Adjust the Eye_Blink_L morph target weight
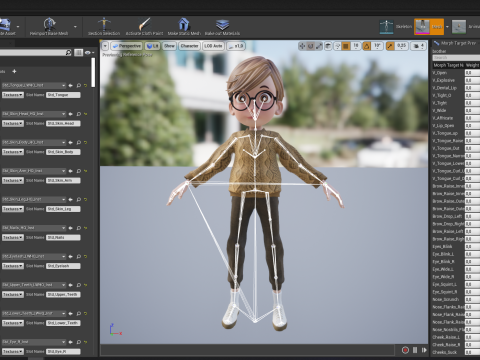480x360 pixels. 472,254
